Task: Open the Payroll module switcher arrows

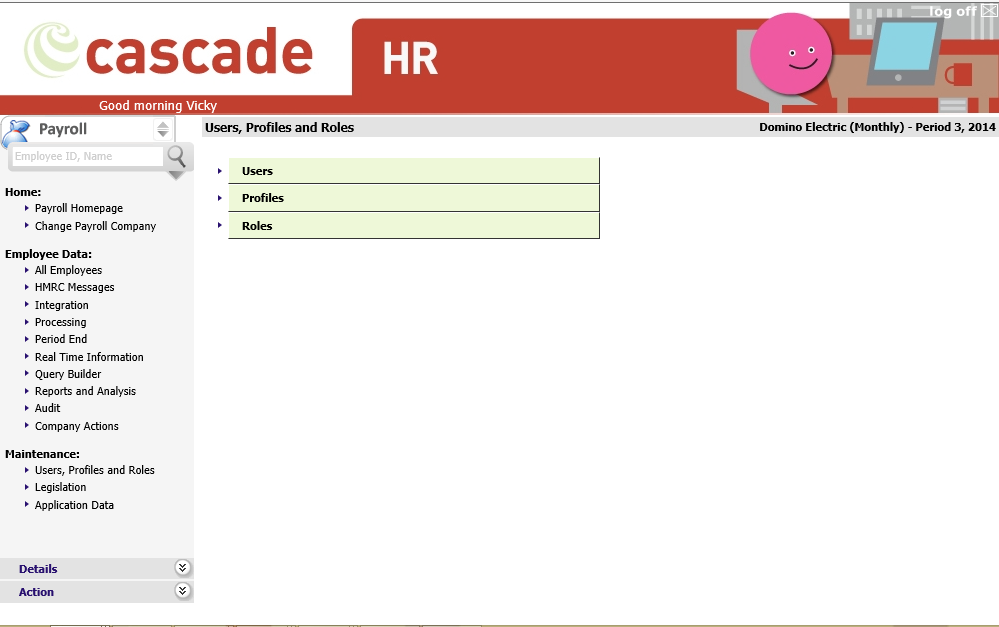Action: coord(163,129)
